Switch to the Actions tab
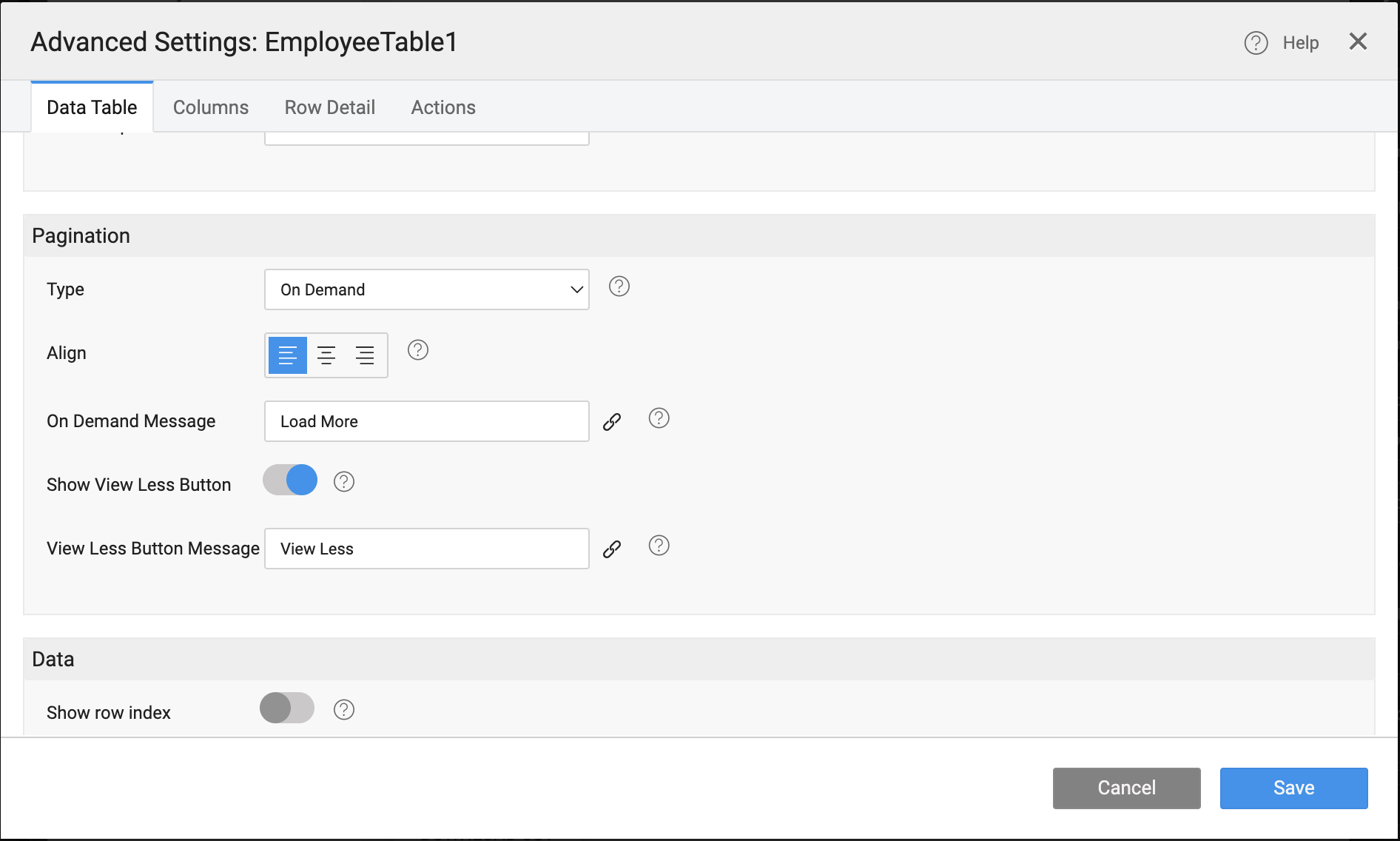 coord(442,107)
